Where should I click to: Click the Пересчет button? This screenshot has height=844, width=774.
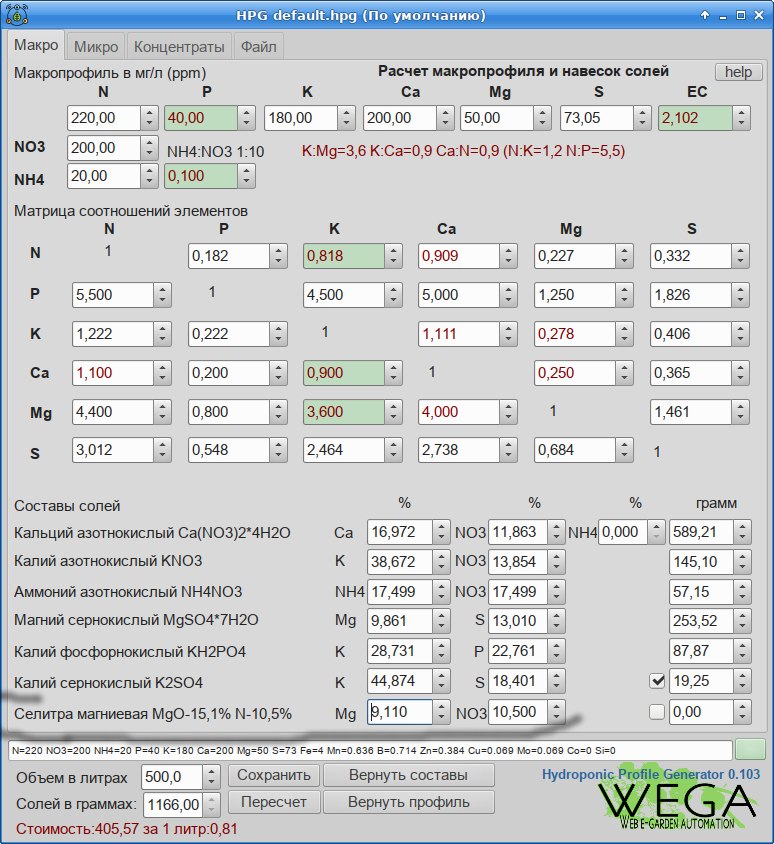coord(273,802)
